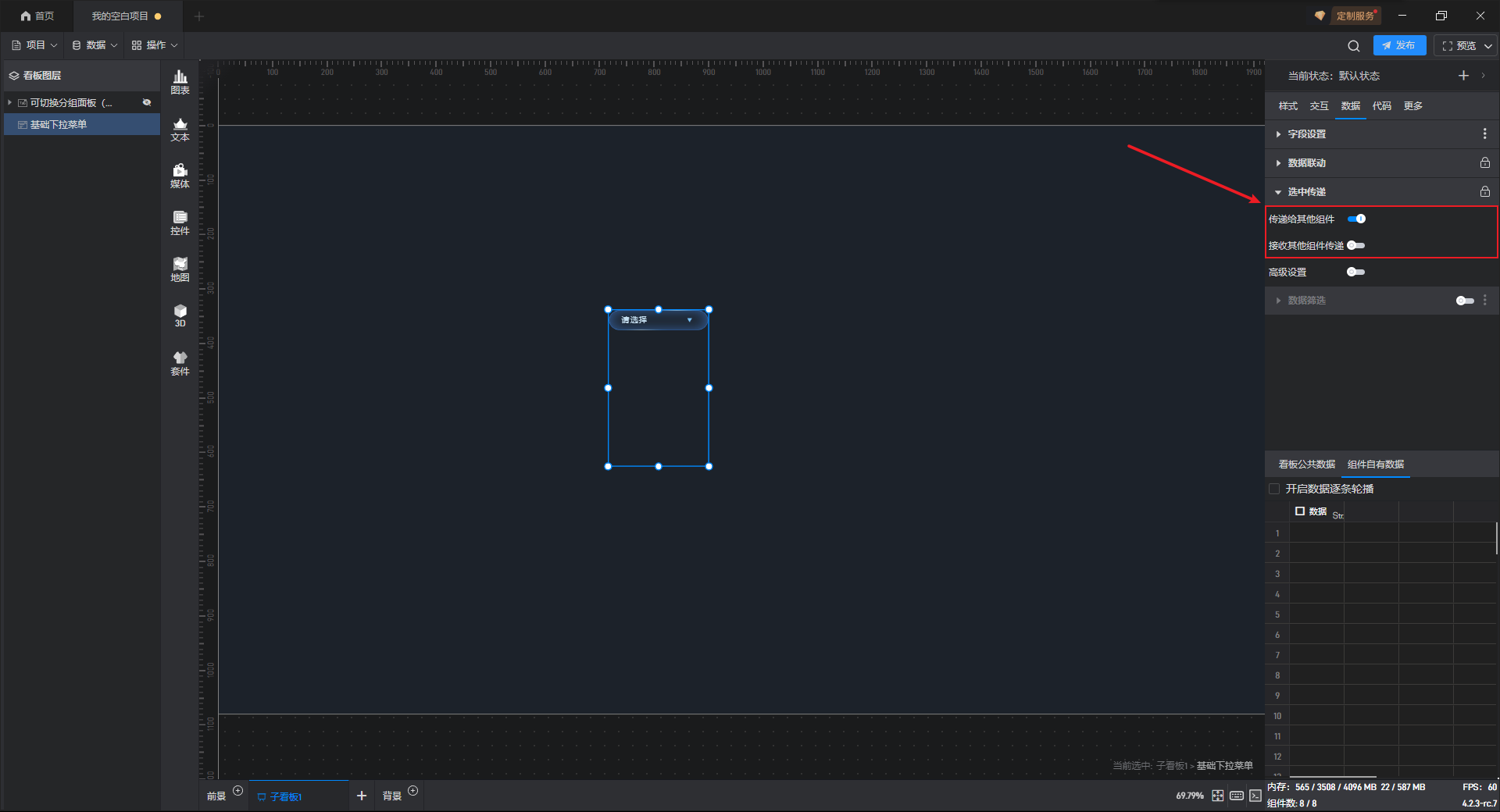Image resolution: width=1500 pixels, height=812 pixels.
Task: Open the 地图 map components panel
Action: click(x=180, y=269)
